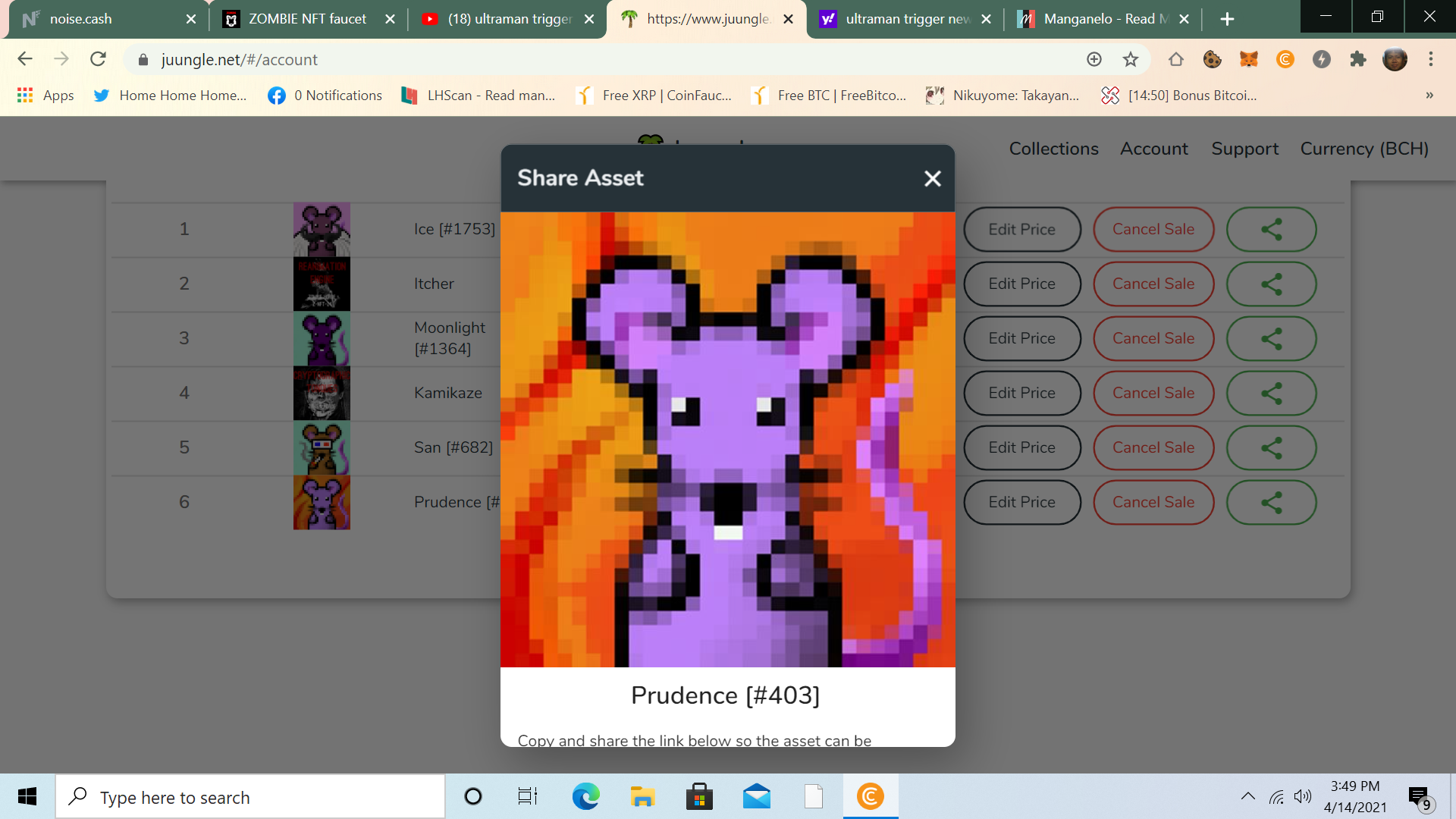Click share icon for Moonlight [#1364] row
Screen dimensions: 1456x819
pyautogui.click(x=1272, y=338)
